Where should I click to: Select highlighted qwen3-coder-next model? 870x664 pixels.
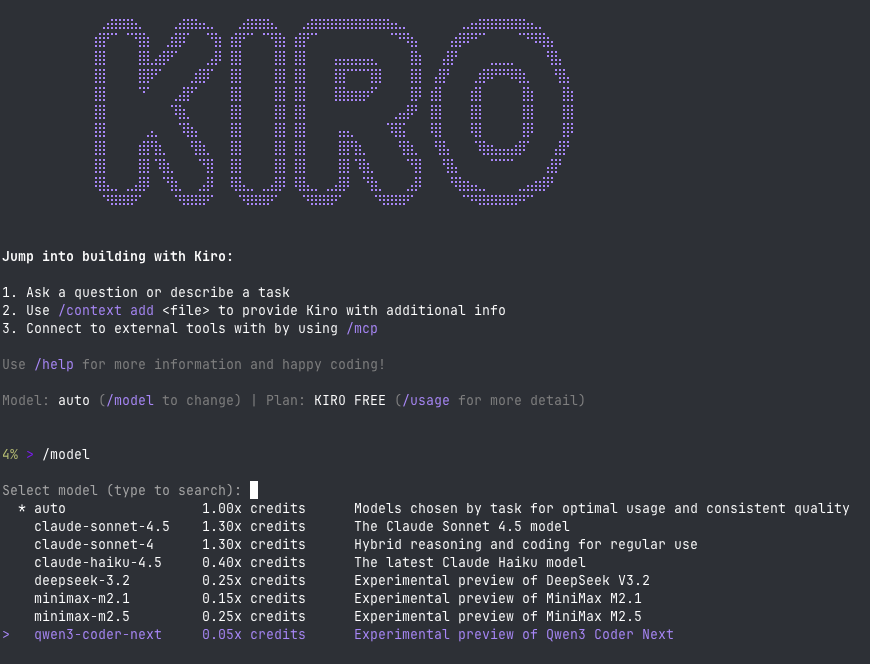point(98,635)
